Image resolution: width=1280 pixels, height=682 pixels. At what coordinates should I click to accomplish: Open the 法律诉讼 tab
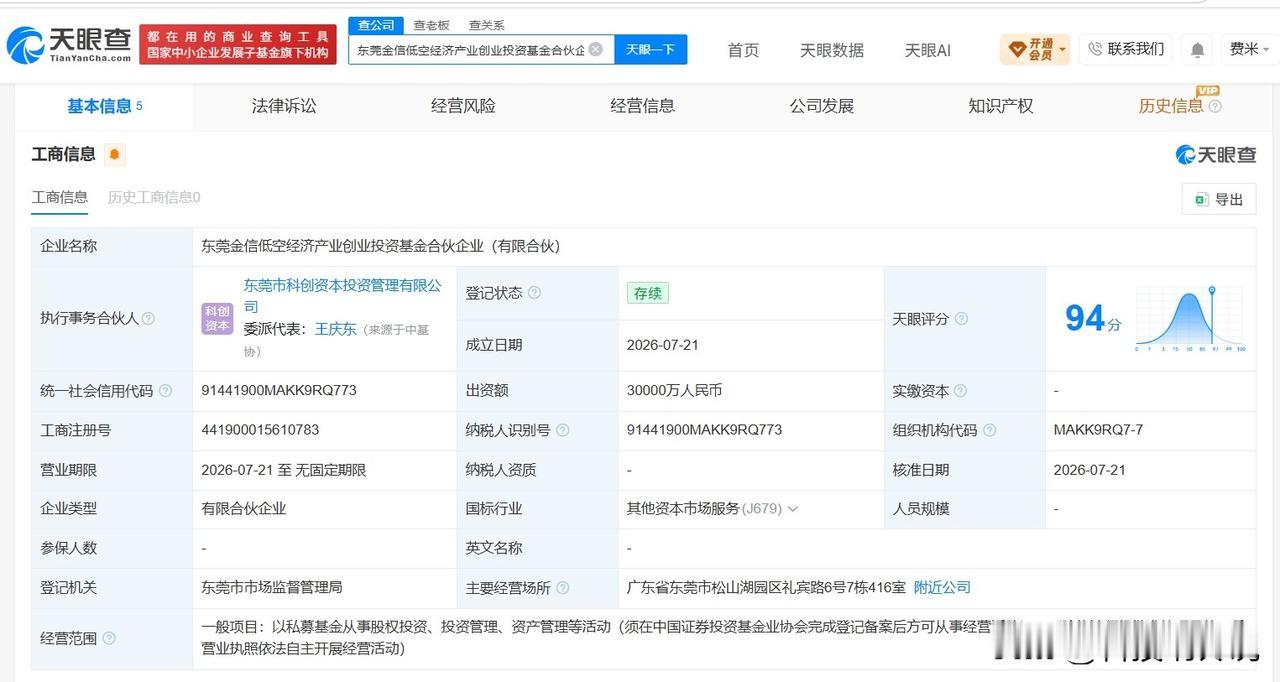tap(284, 106)
